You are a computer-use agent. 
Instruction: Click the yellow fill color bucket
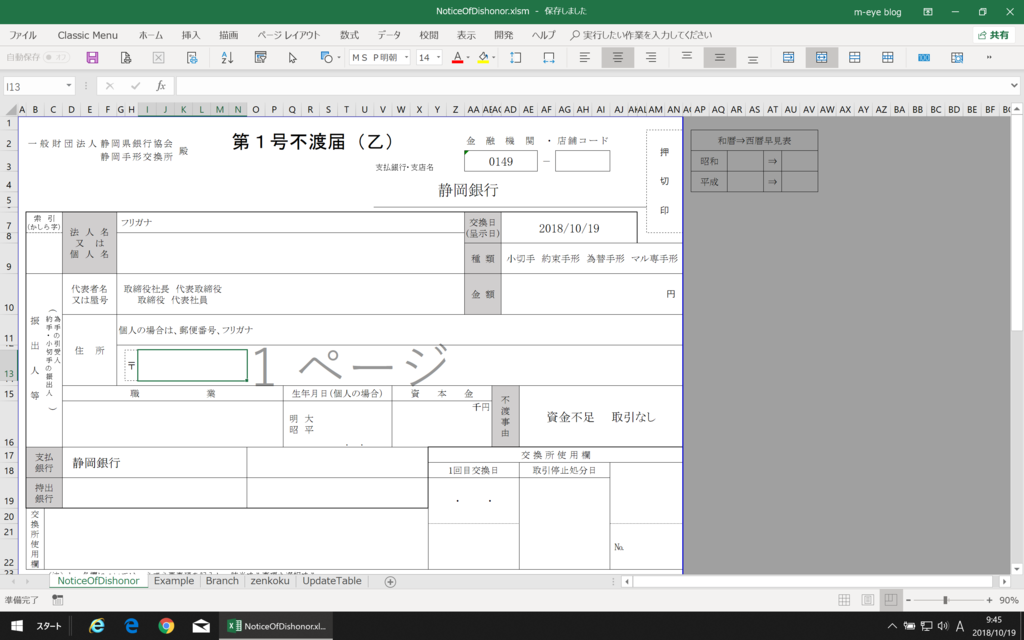[x=483, y=57]
